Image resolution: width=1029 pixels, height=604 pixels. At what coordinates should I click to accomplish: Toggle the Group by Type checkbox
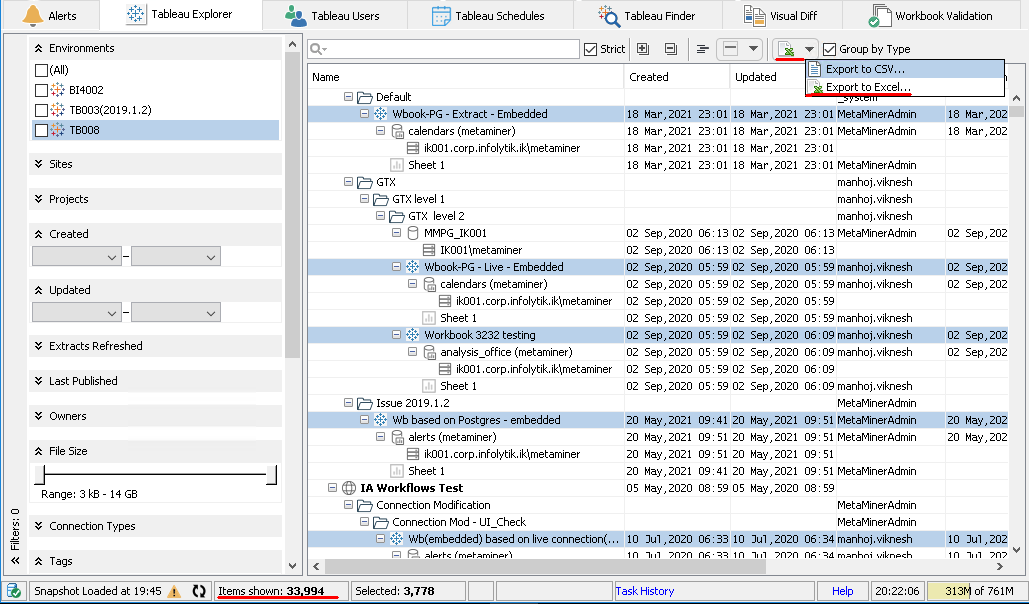(x=830, y=49)
